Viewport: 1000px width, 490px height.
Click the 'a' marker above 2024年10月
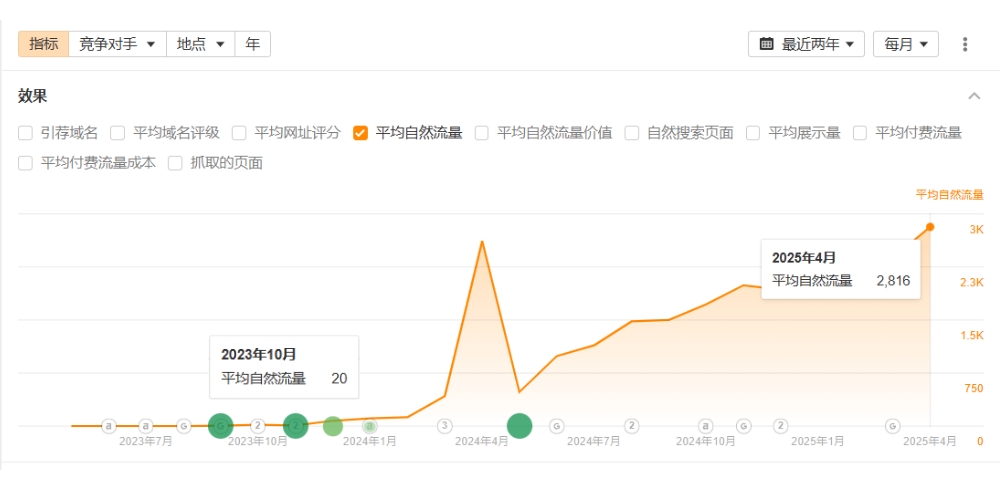pos(705,426)
